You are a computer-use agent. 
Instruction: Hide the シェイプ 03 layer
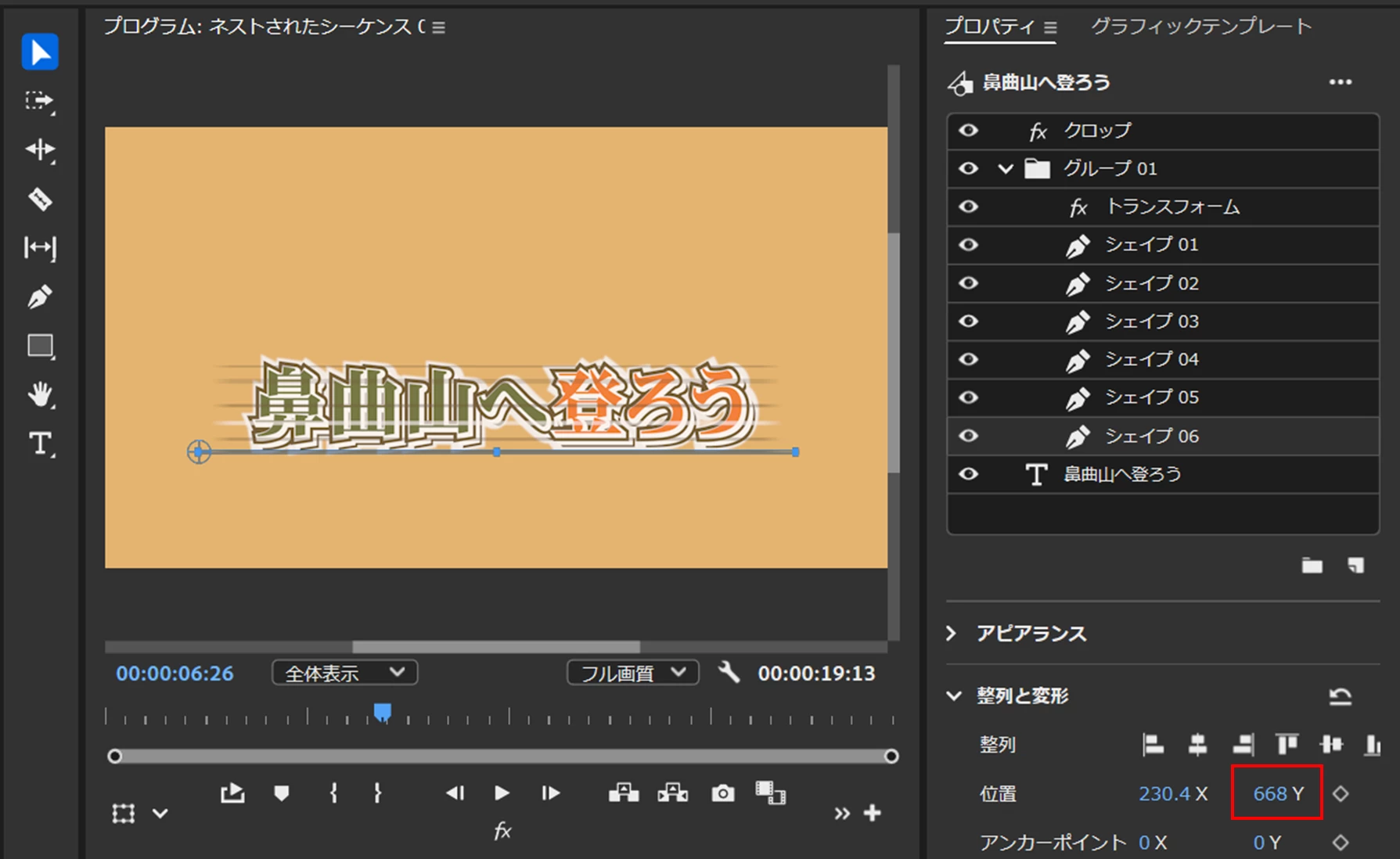969,322
